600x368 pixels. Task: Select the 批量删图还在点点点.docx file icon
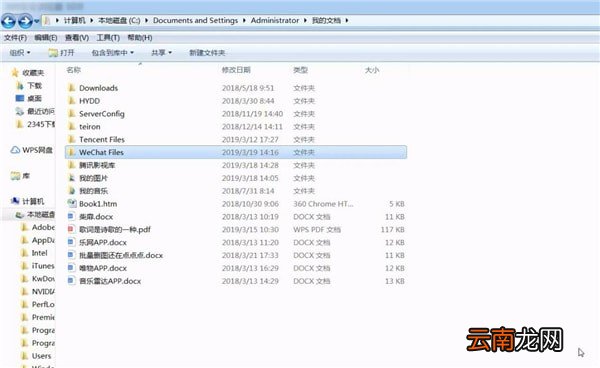click(x=71, y=255)
